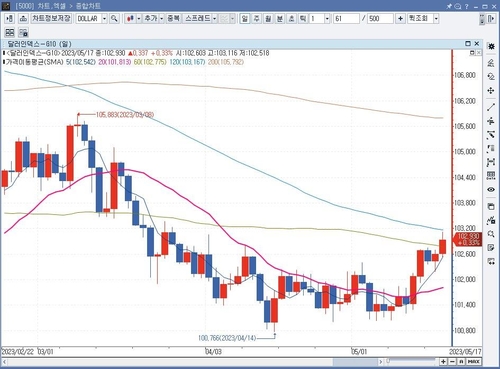Save chart info with 차트정보저장 button
Screen dimensions: 500x369
pyautogui.click(x=51, y=18)
